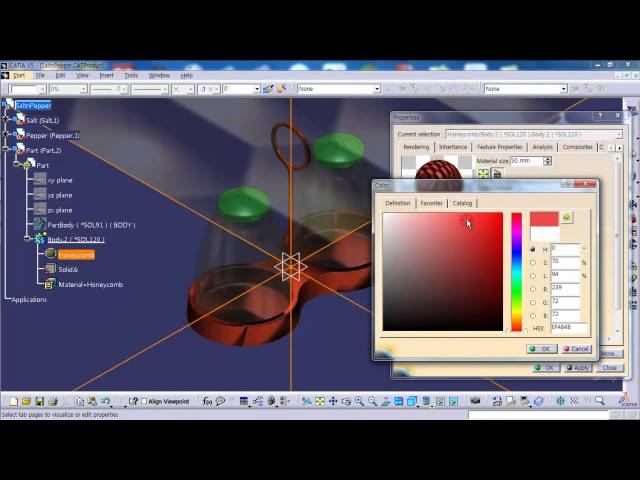Click the Zoom In magnifier icon
This screenshot has width=640, height=480.
(359, 402)
